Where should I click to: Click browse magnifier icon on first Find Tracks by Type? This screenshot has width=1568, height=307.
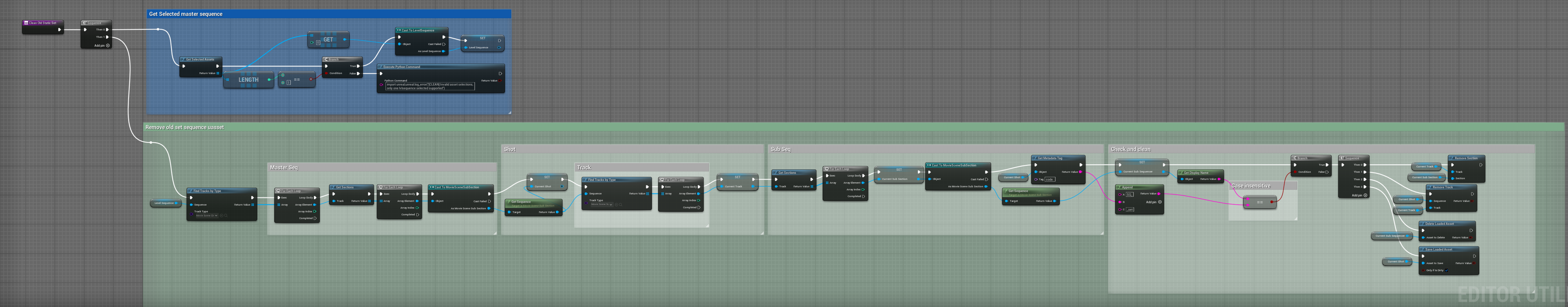tap(226, 216)
